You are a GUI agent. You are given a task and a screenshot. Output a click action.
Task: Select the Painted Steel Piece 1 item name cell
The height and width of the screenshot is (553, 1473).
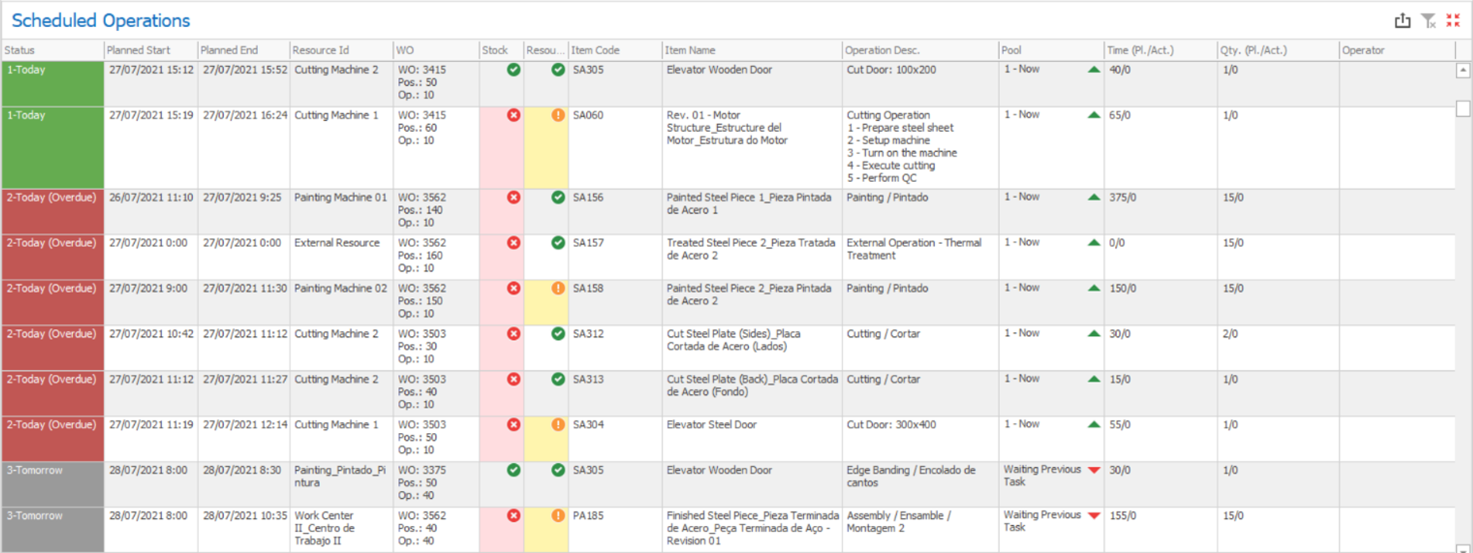pyautogui.click(x=749, y=204)
